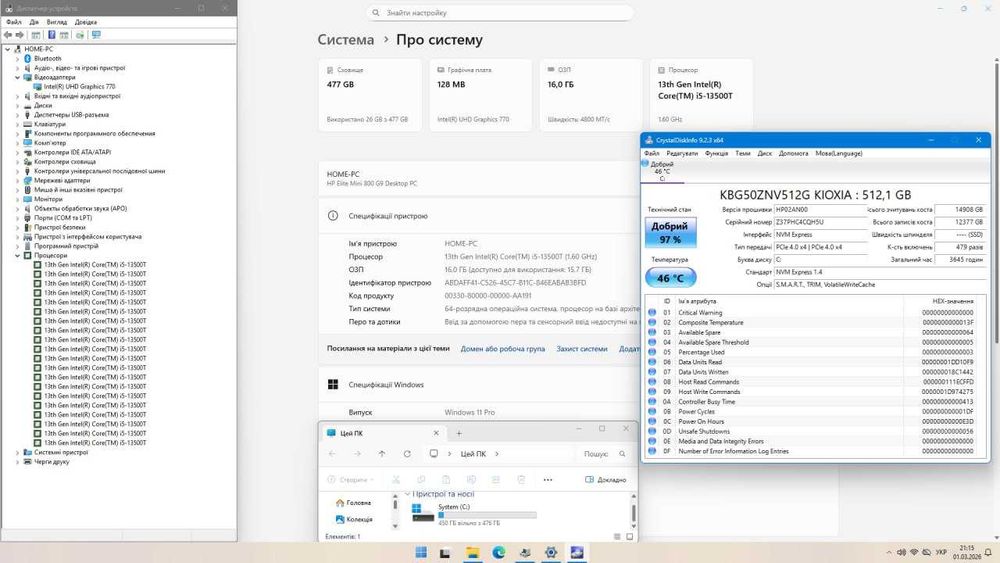Click the Windows logo beside Специфікації Windows
Viewport: 1000px width, 563px height.
point(333,384)
